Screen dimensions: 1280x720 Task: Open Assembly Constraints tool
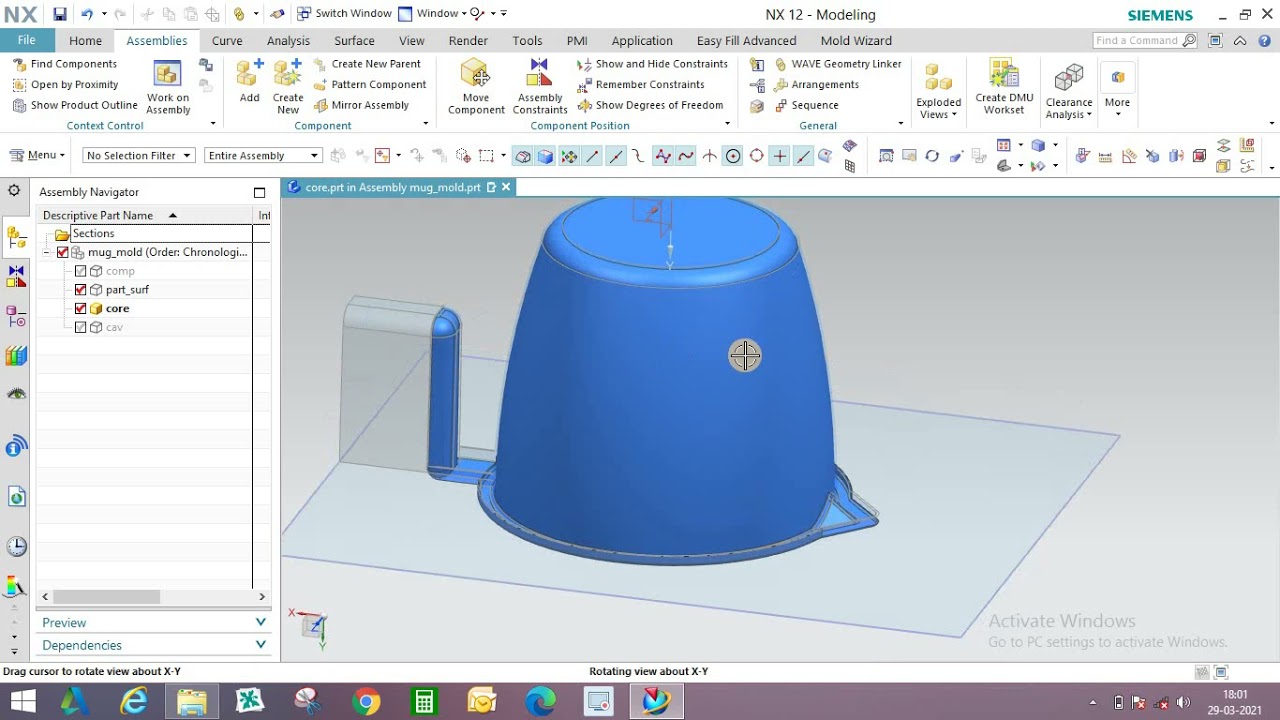point(540,87)
